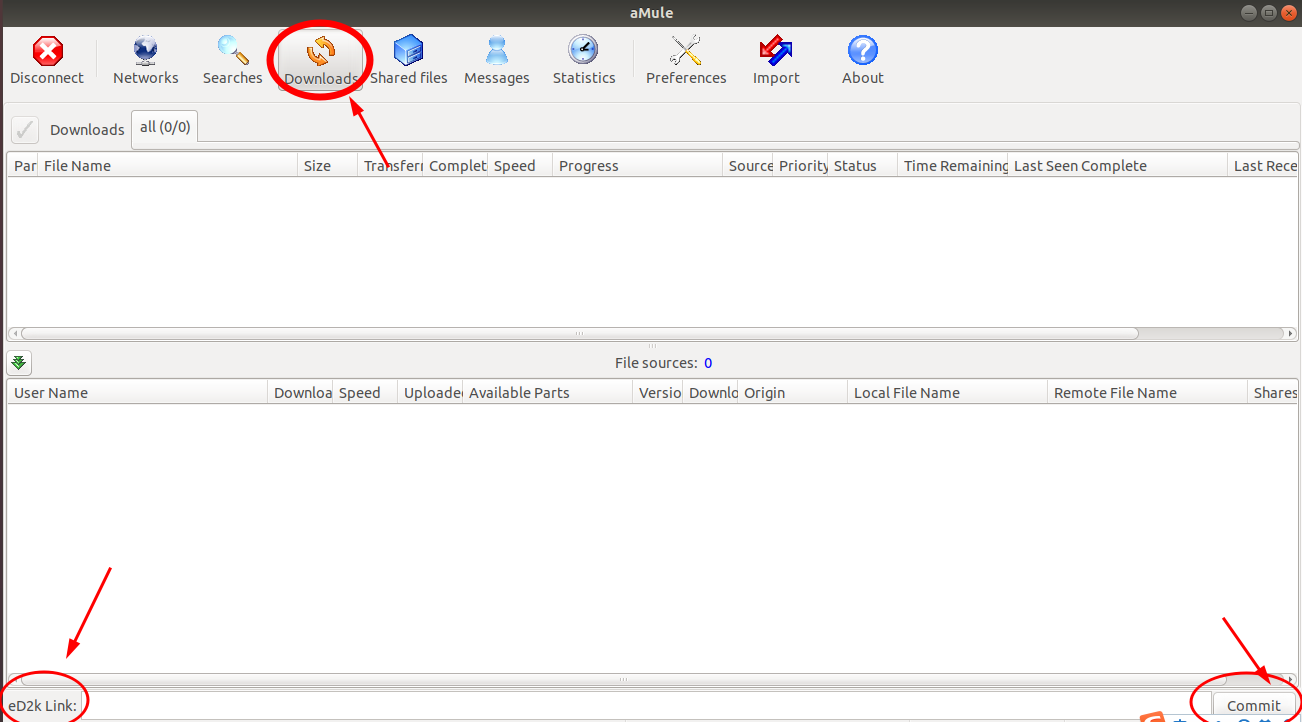Viewport: 1302px width, 722px height.
Task: Click the Disconnect toolbar icon
Action: [x=47, y=61]
